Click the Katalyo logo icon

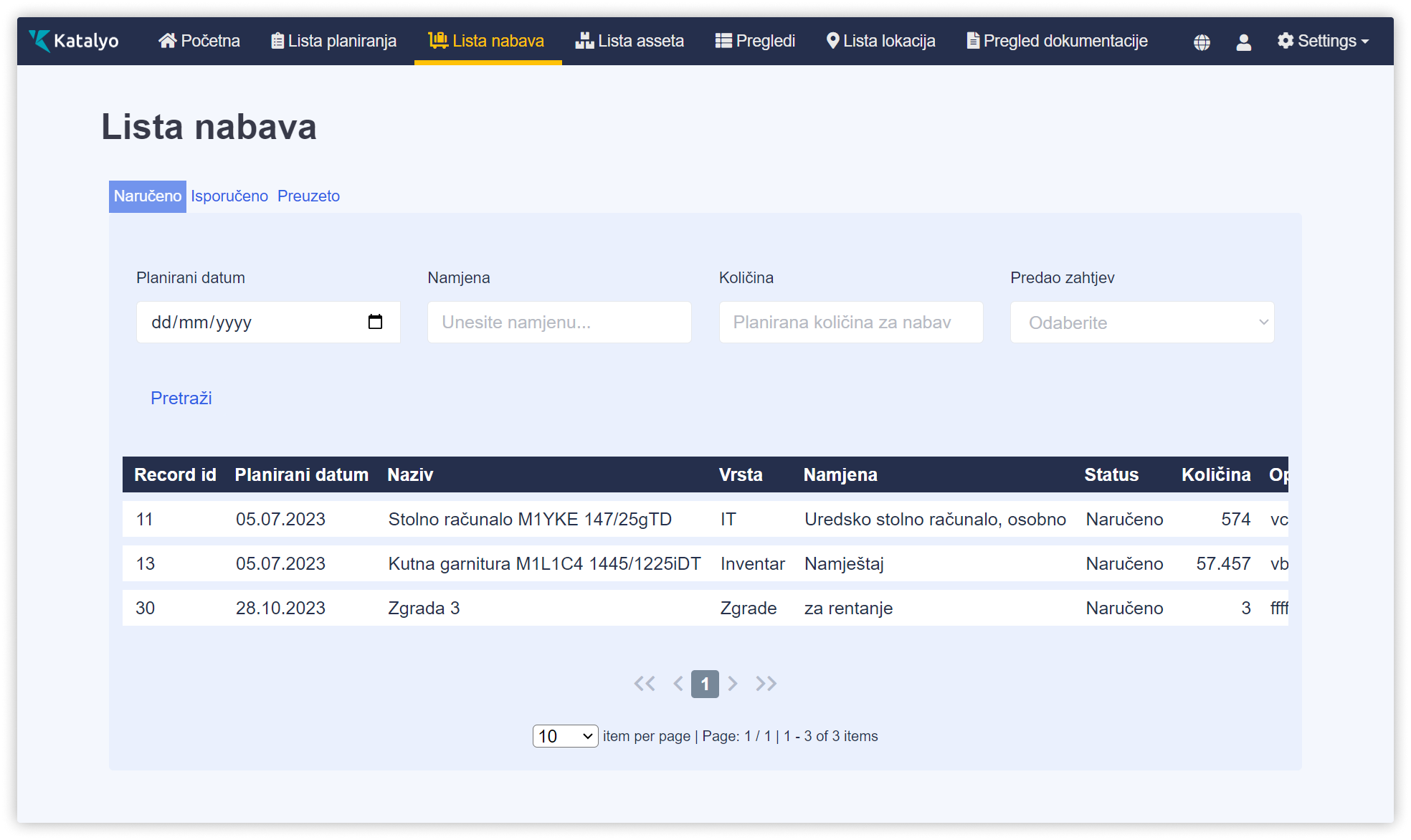(x=40, y=41)
